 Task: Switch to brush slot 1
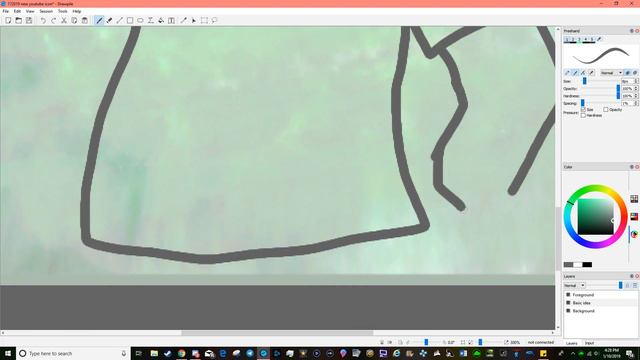pyautogui.click(x=567, y=40)
